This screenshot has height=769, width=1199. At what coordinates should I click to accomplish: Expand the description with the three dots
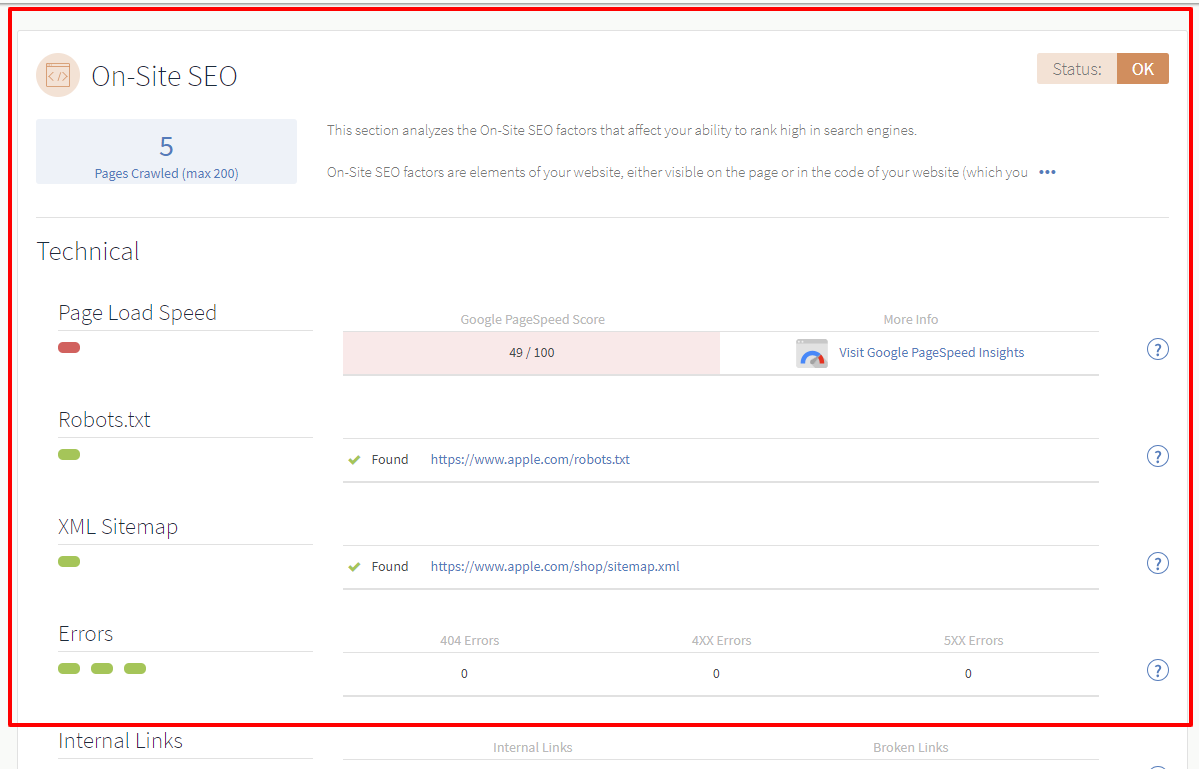pyautogui.click(x=1048, y=172)
